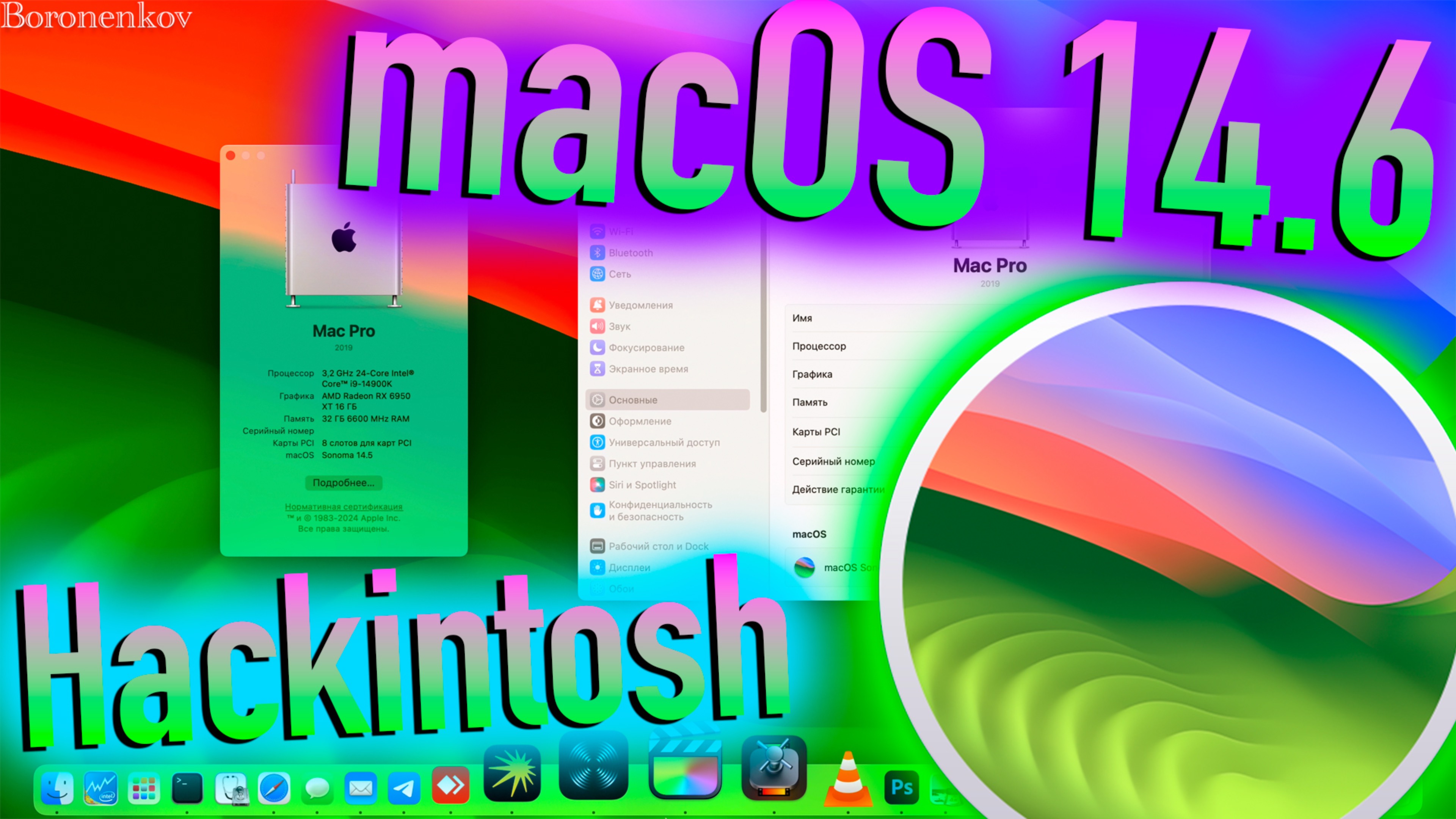Open Уведомления in the Settings sidebar
1456x819 pixels.
tap(667, 305)
